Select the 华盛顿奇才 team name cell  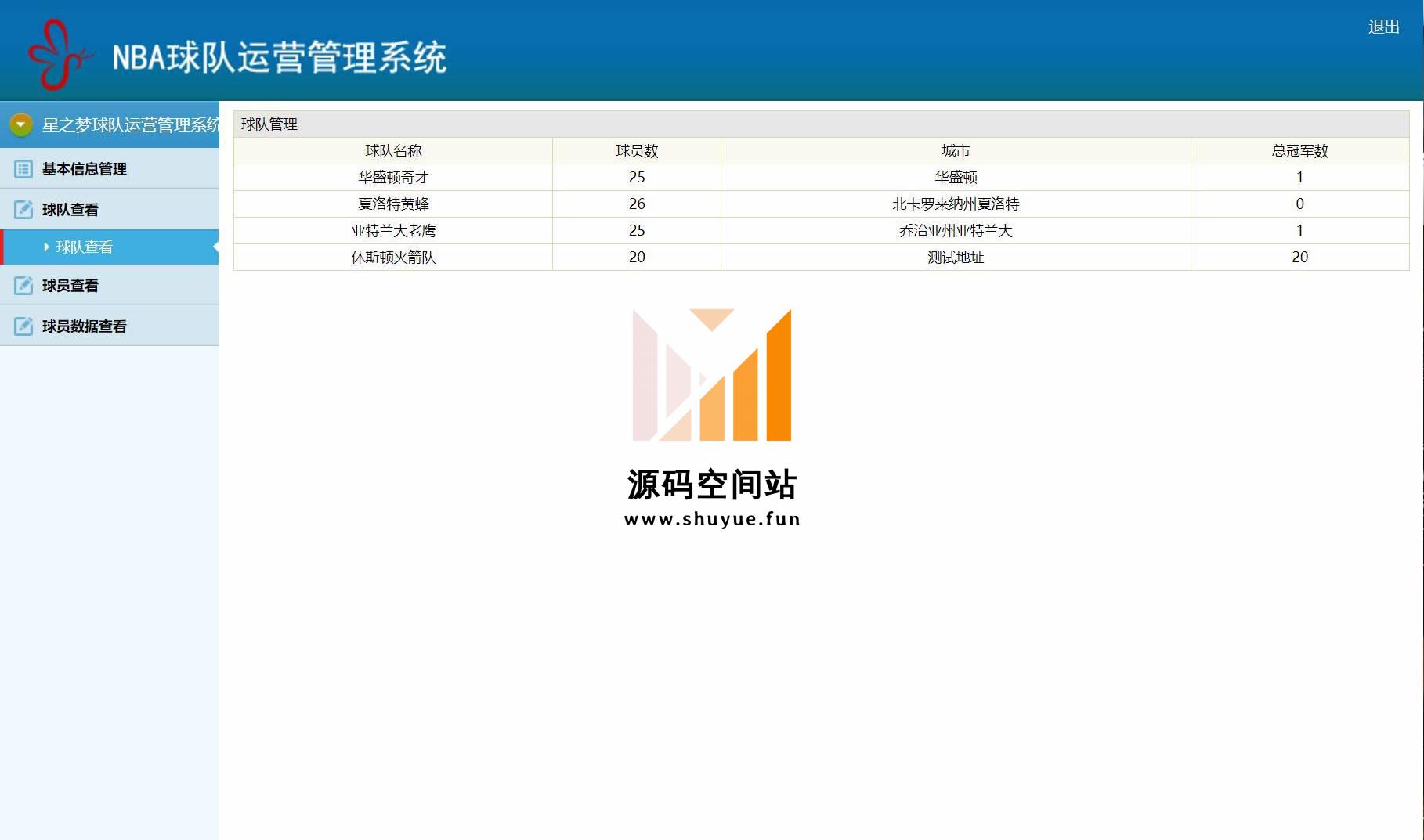pyautogui.click(x=393, y=178)
